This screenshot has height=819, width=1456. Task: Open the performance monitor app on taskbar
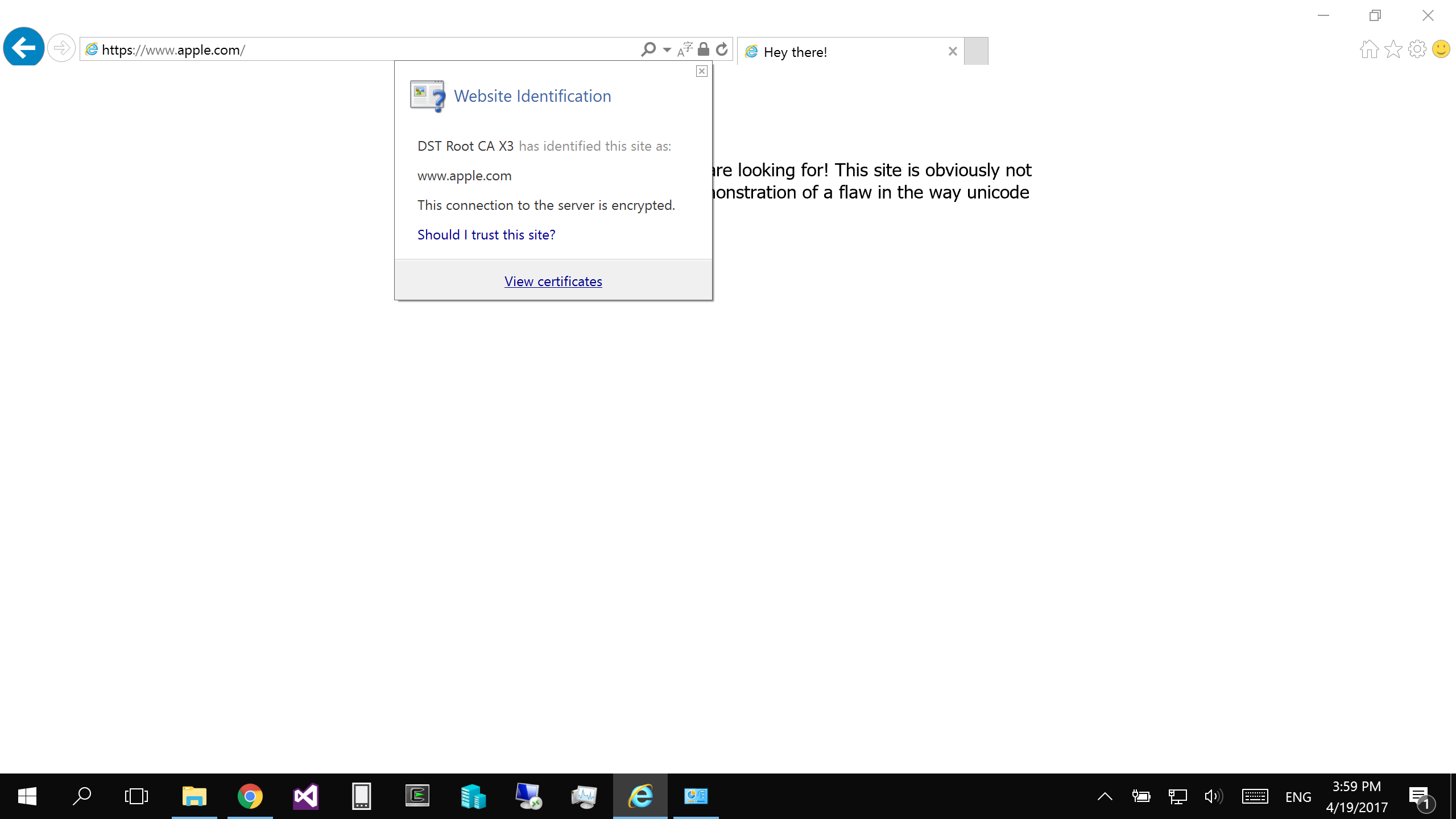click(x=585, y=796)
